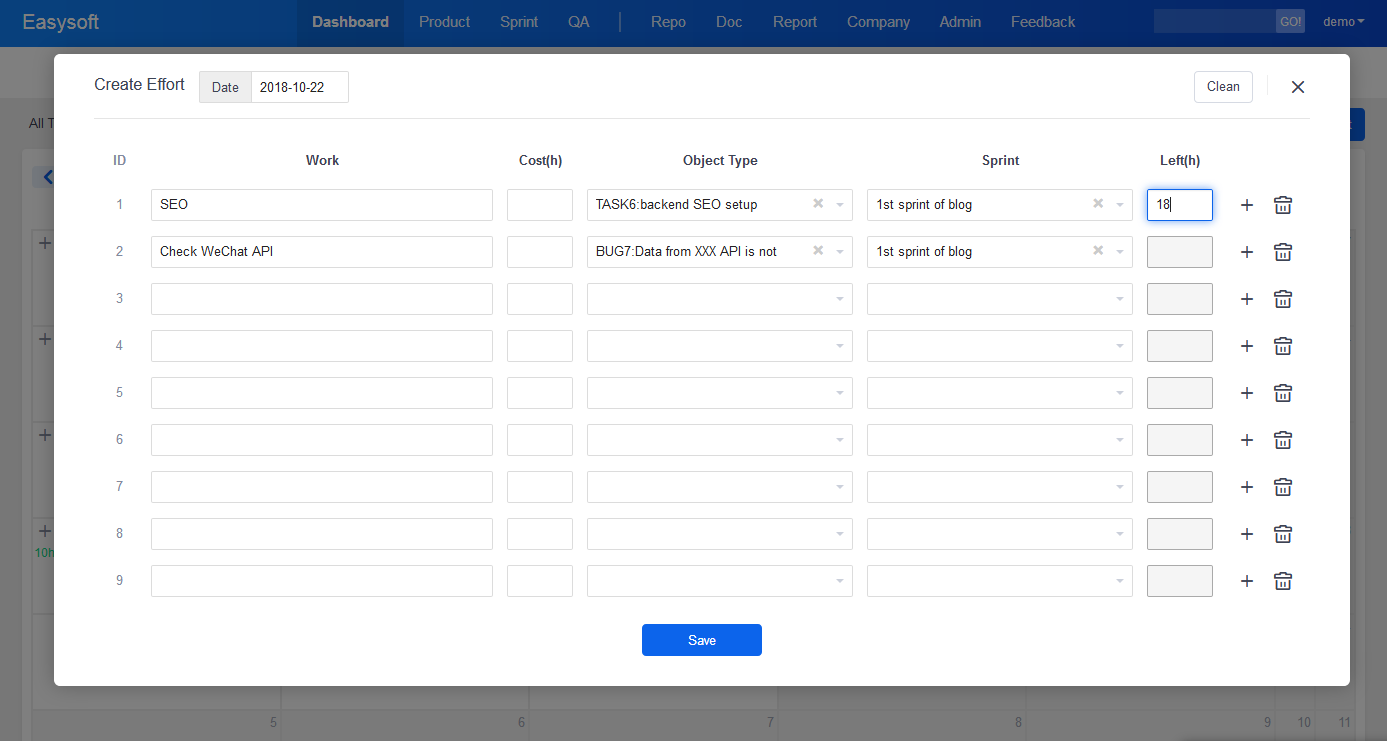
Task: Close the Create Effort dialog
Action: pyautogui.click(x=1297, y=87)
